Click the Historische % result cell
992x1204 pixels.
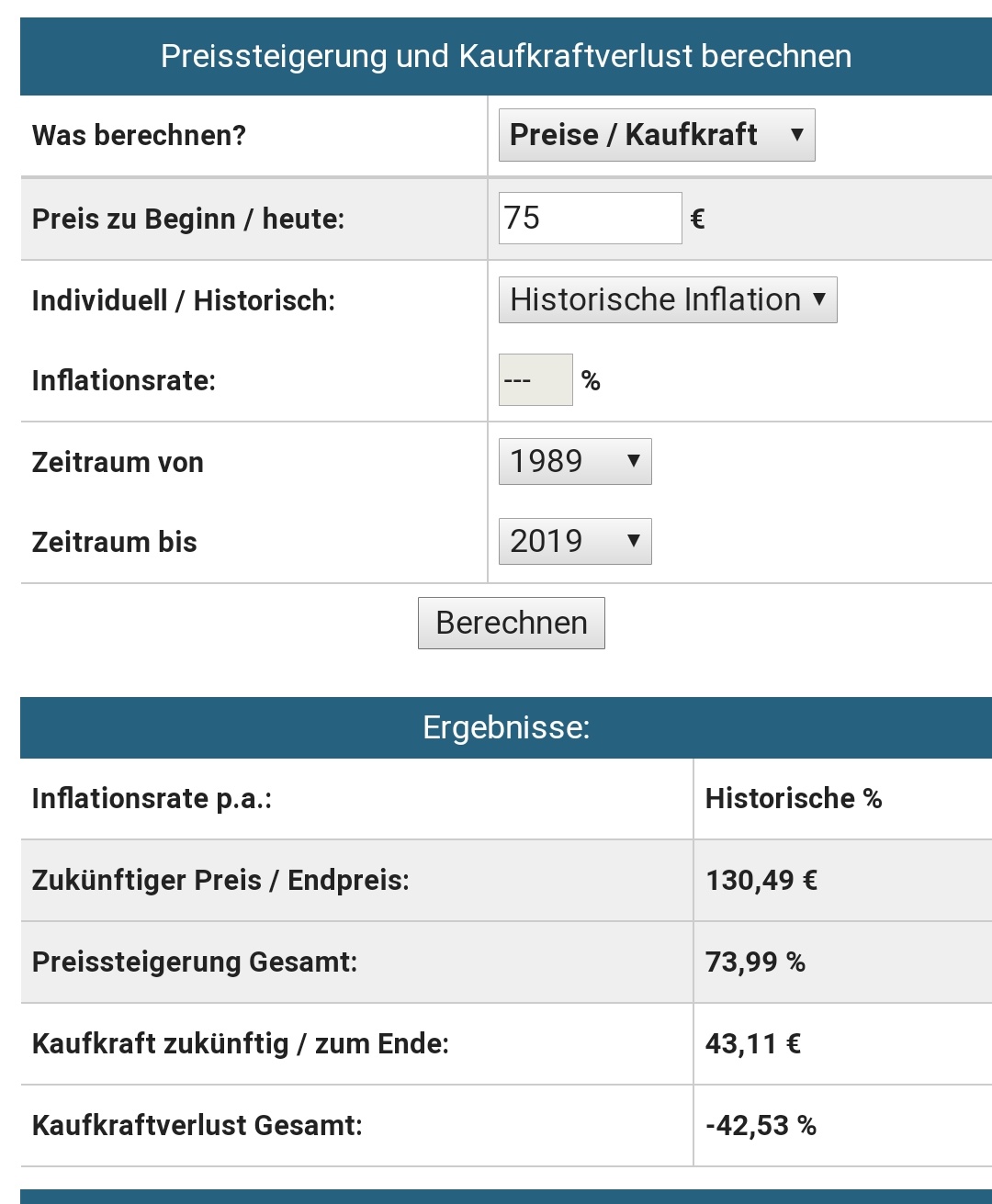click(x=794, y=798)
